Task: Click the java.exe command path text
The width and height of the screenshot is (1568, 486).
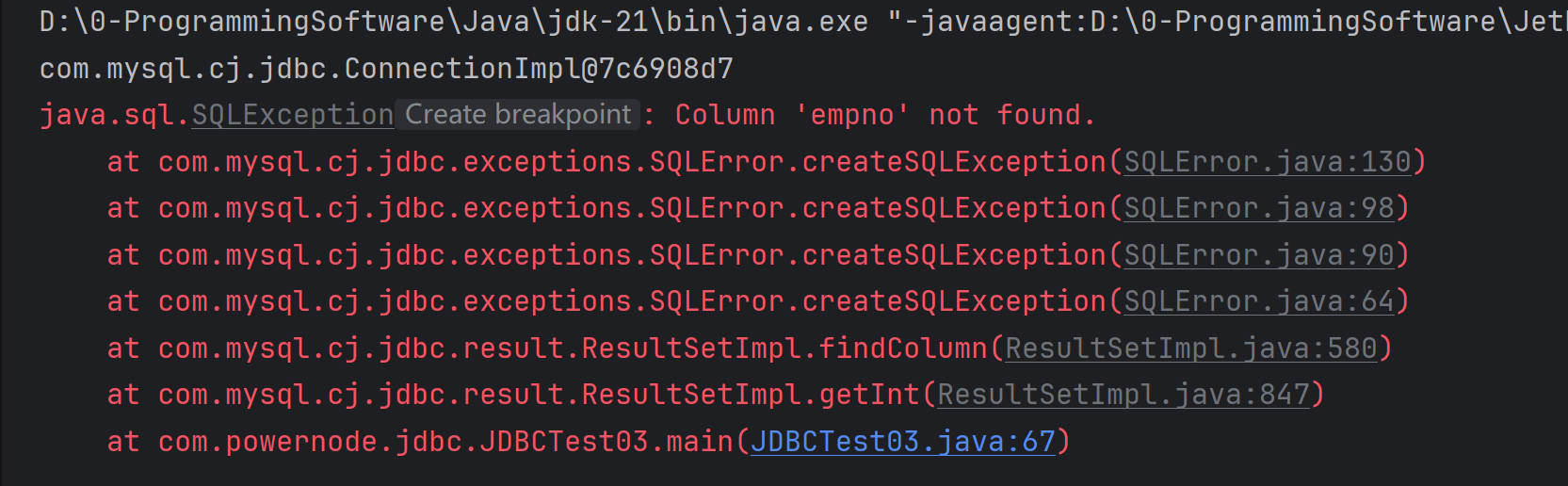Action: click(452, 22)
